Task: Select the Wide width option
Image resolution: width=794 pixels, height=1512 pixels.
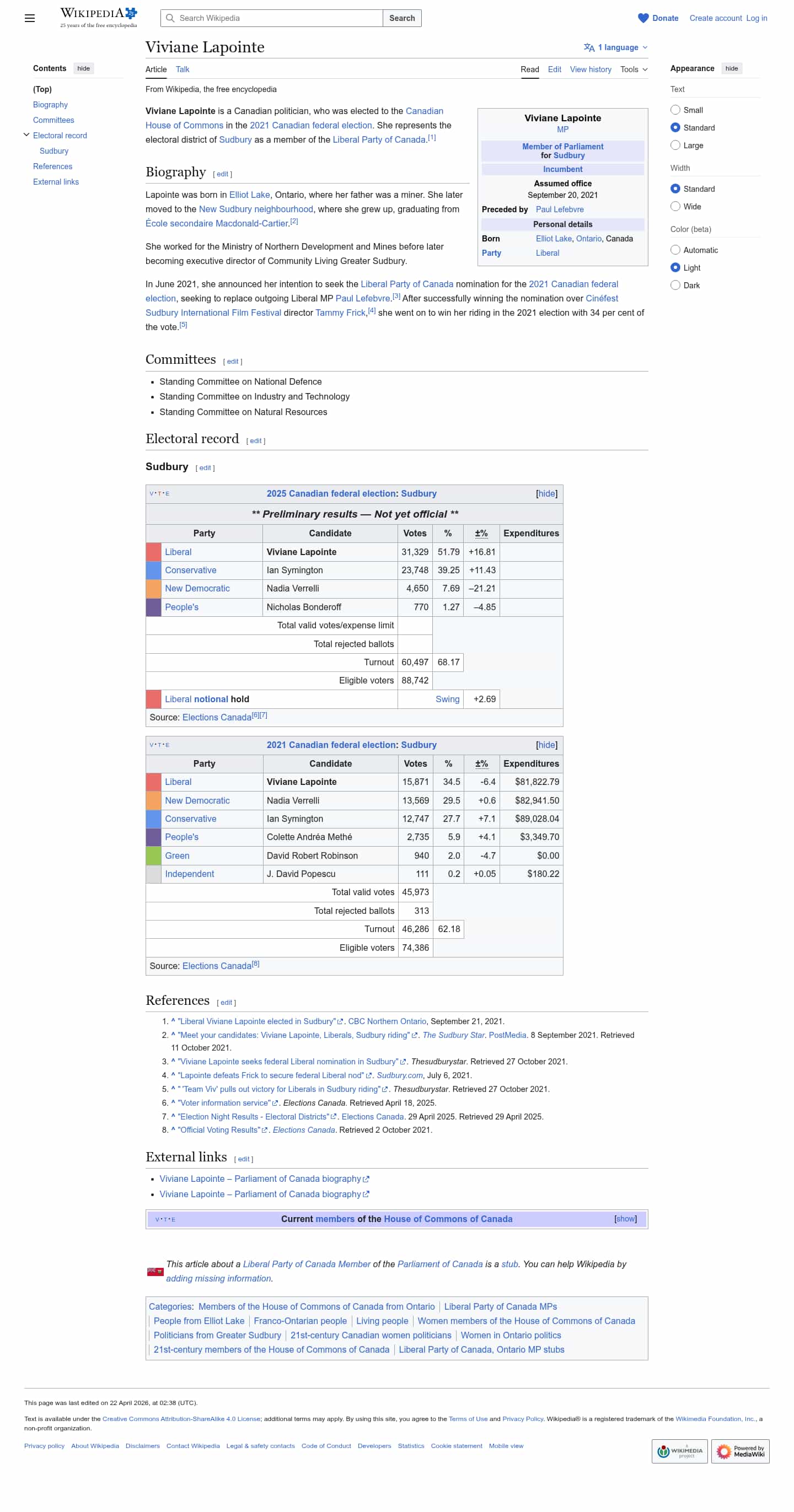Action: click(x=675, y=207)
